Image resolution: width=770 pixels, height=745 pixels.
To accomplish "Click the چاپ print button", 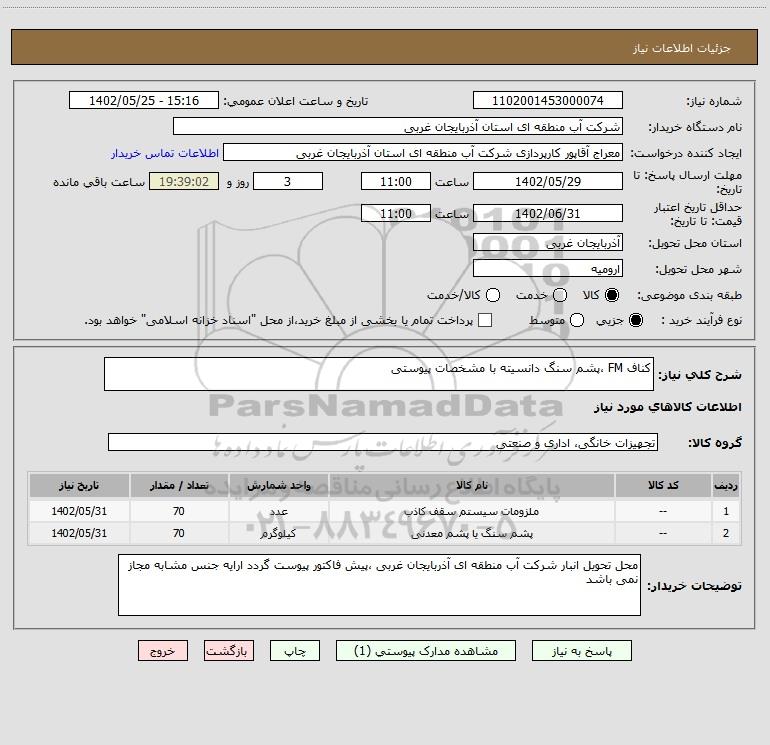I will point(295,651).
